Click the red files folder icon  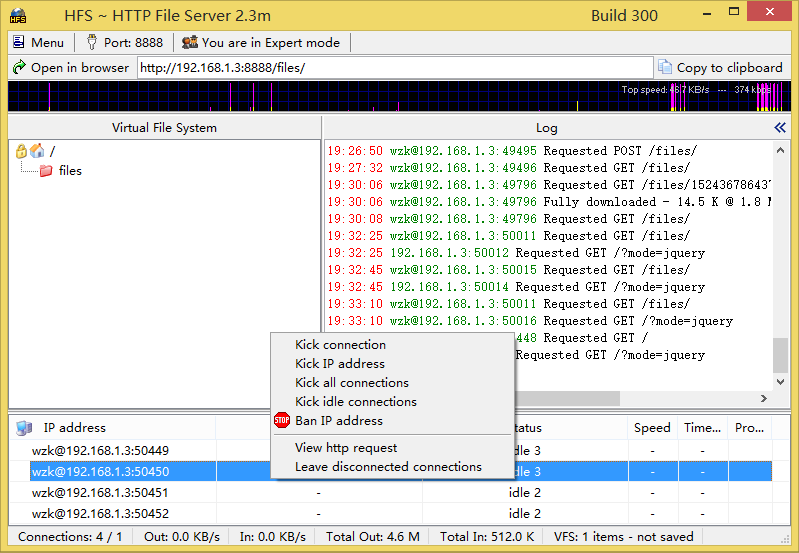46,170
